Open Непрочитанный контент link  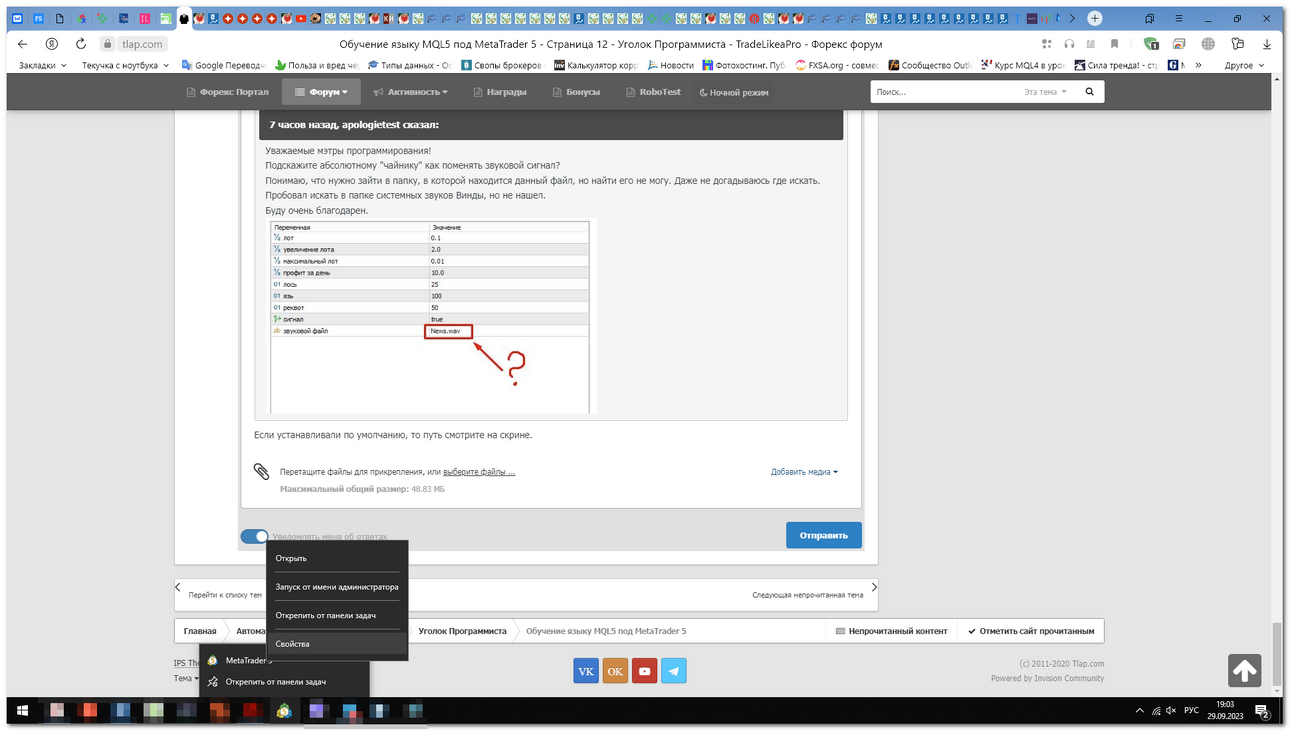892,631
